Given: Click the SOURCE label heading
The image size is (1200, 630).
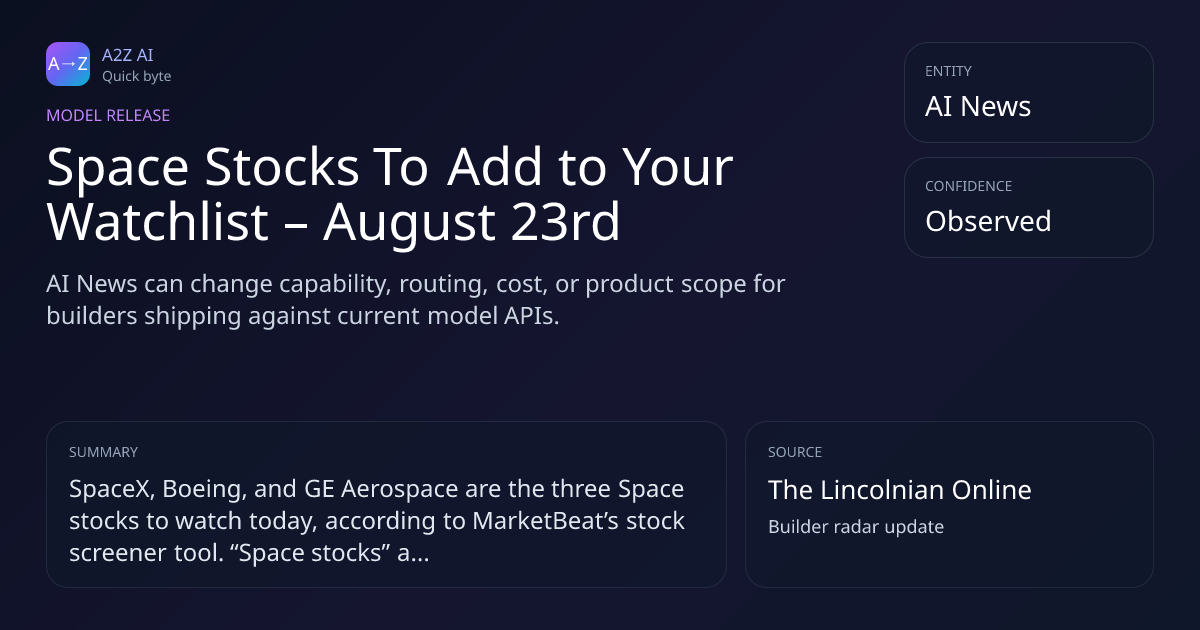Looking at the screenshot, I should pyautogui.click(x=795, y=452).
